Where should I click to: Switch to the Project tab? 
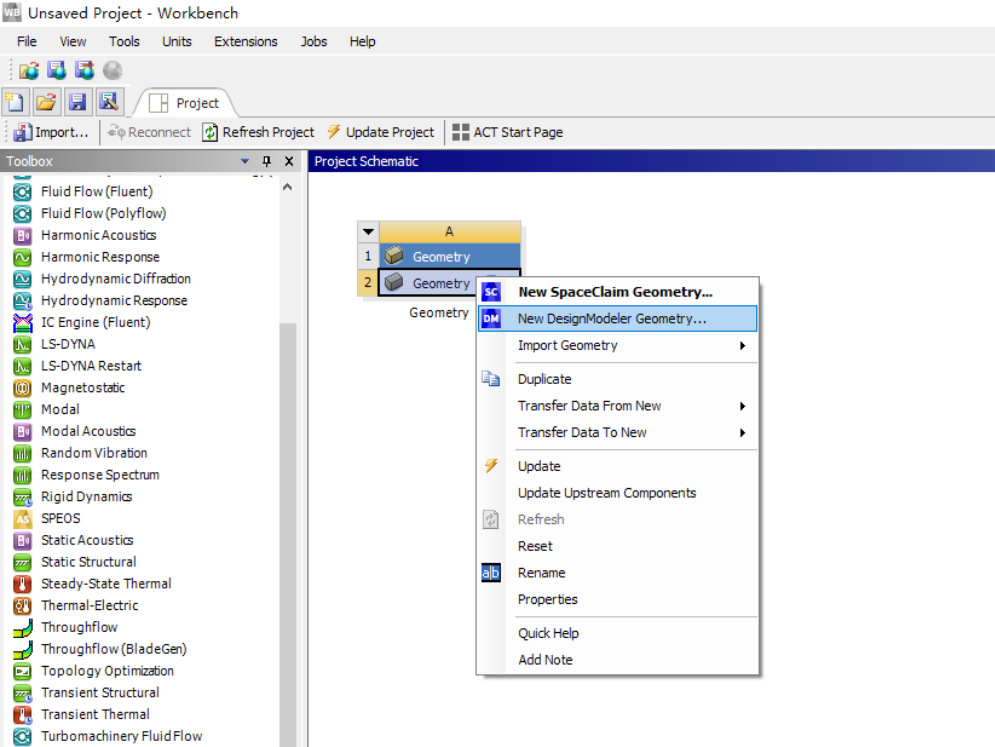pos(184,103)
